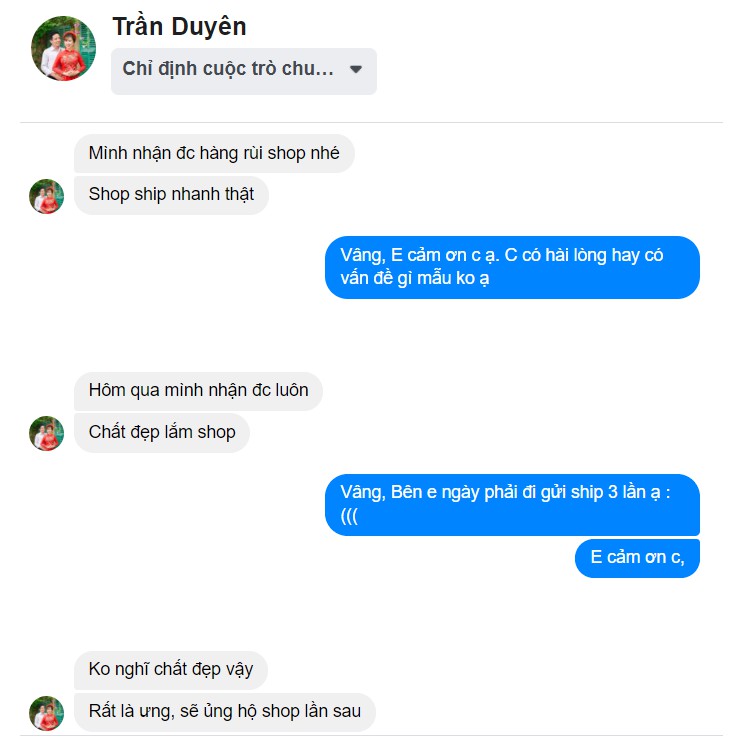Click blue bubble asking 'C có hài lòng'
This screenshot has width=743, height=743.
[512, 267]
